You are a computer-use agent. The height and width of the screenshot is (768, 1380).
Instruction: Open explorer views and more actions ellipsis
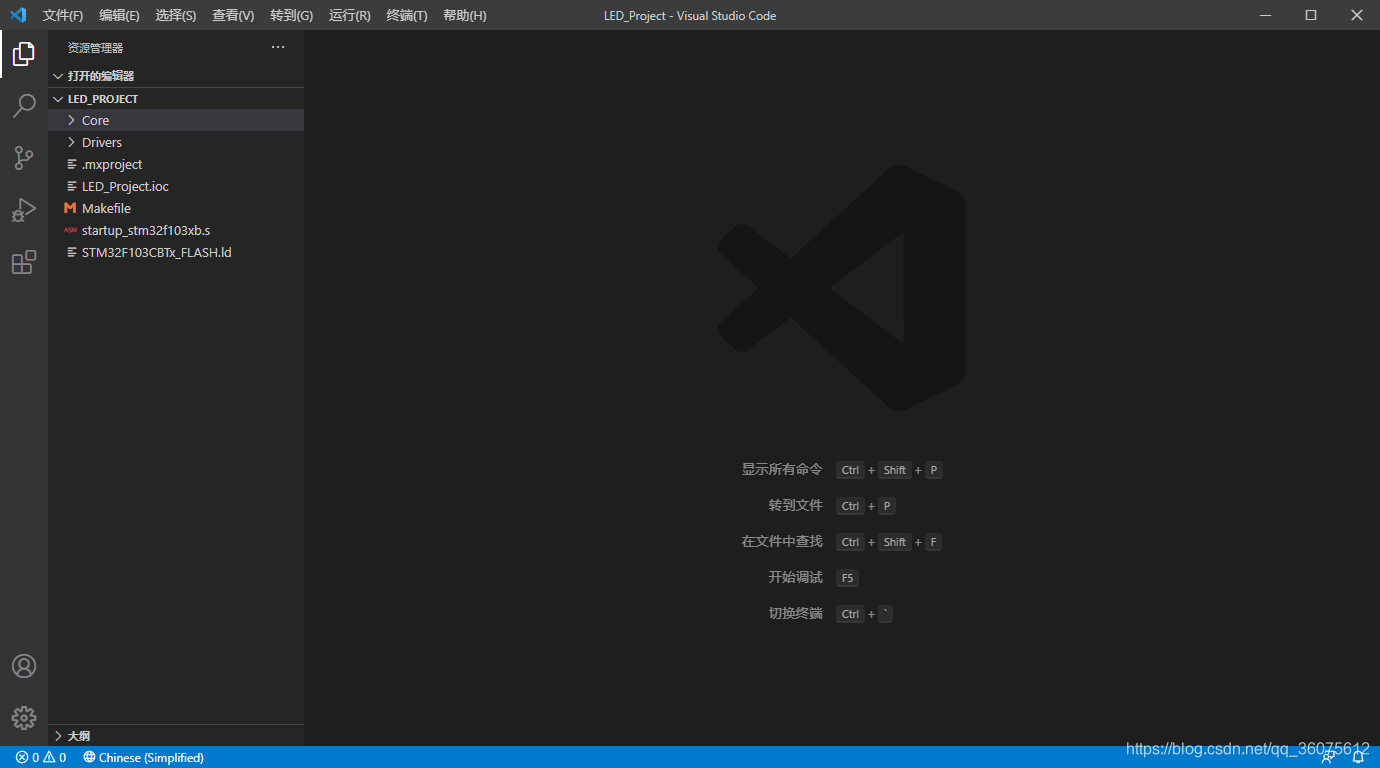point(278,47)
